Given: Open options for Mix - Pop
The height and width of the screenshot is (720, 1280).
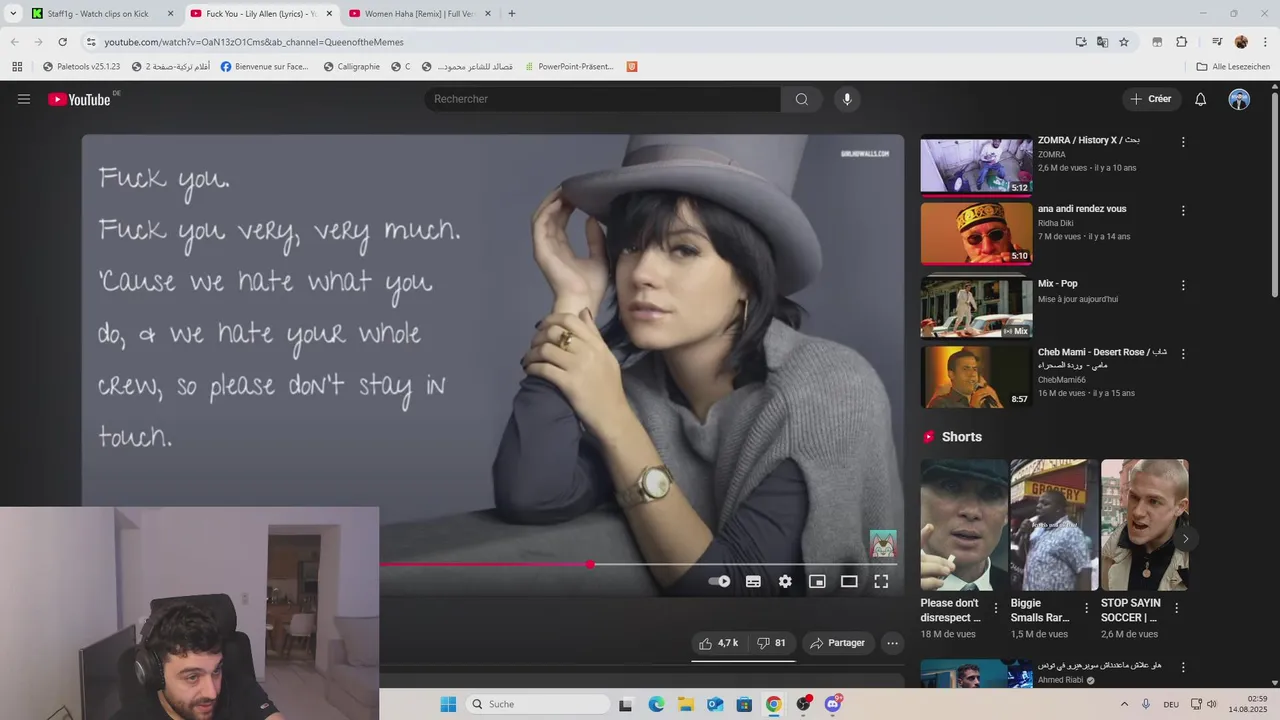Looking at the screenshot, I should 1183,285.
